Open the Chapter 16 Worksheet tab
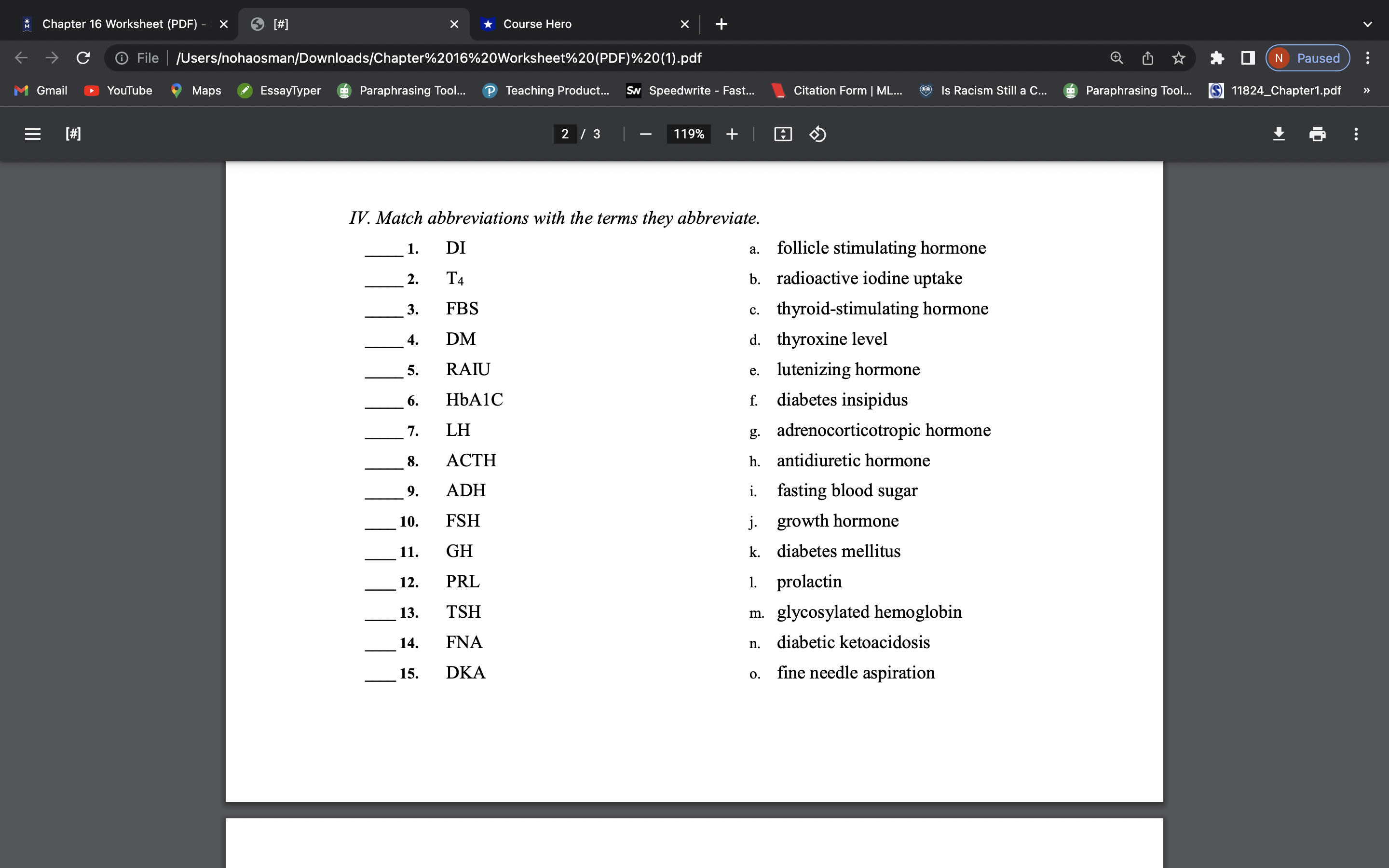 coord(121,24)
